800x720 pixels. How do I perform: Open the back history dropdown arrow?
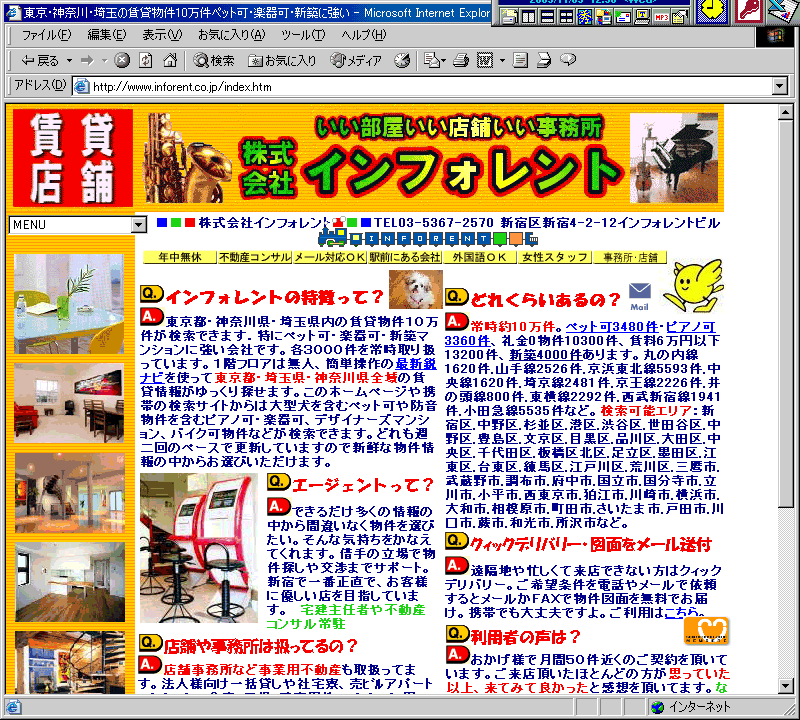click(x=69, y=61)
